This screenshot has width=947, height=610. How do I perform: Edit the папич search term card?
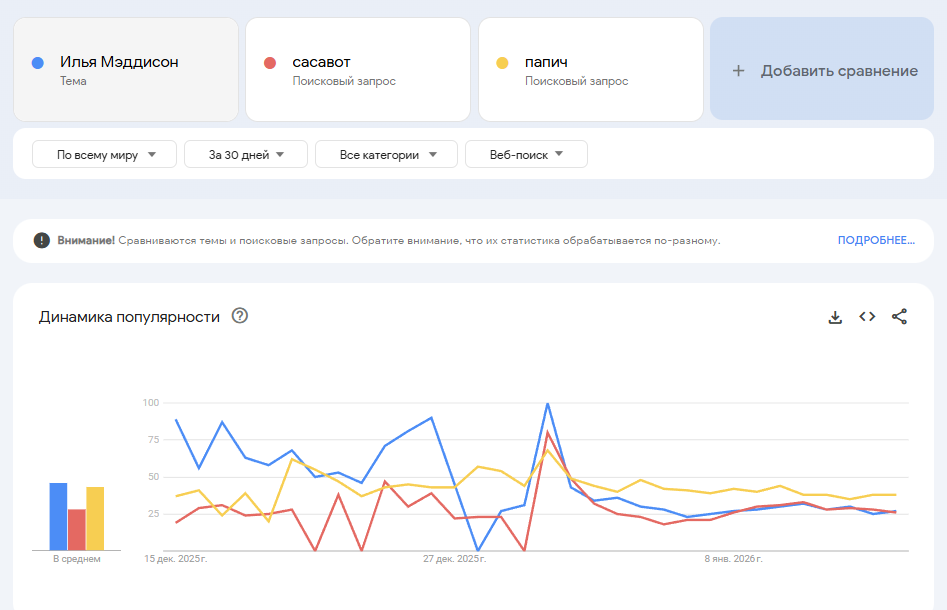coord(590,70)
